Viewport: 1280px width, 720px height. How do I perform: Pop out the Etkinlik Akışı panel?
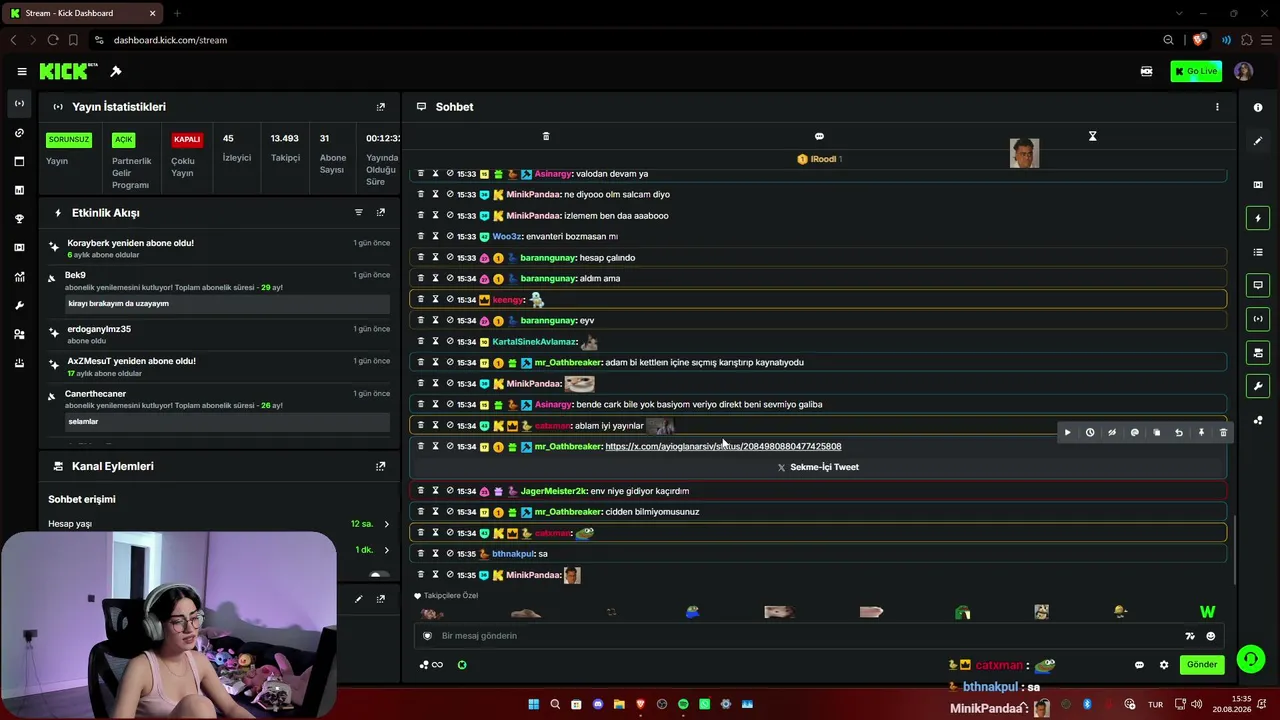[381, 212]
